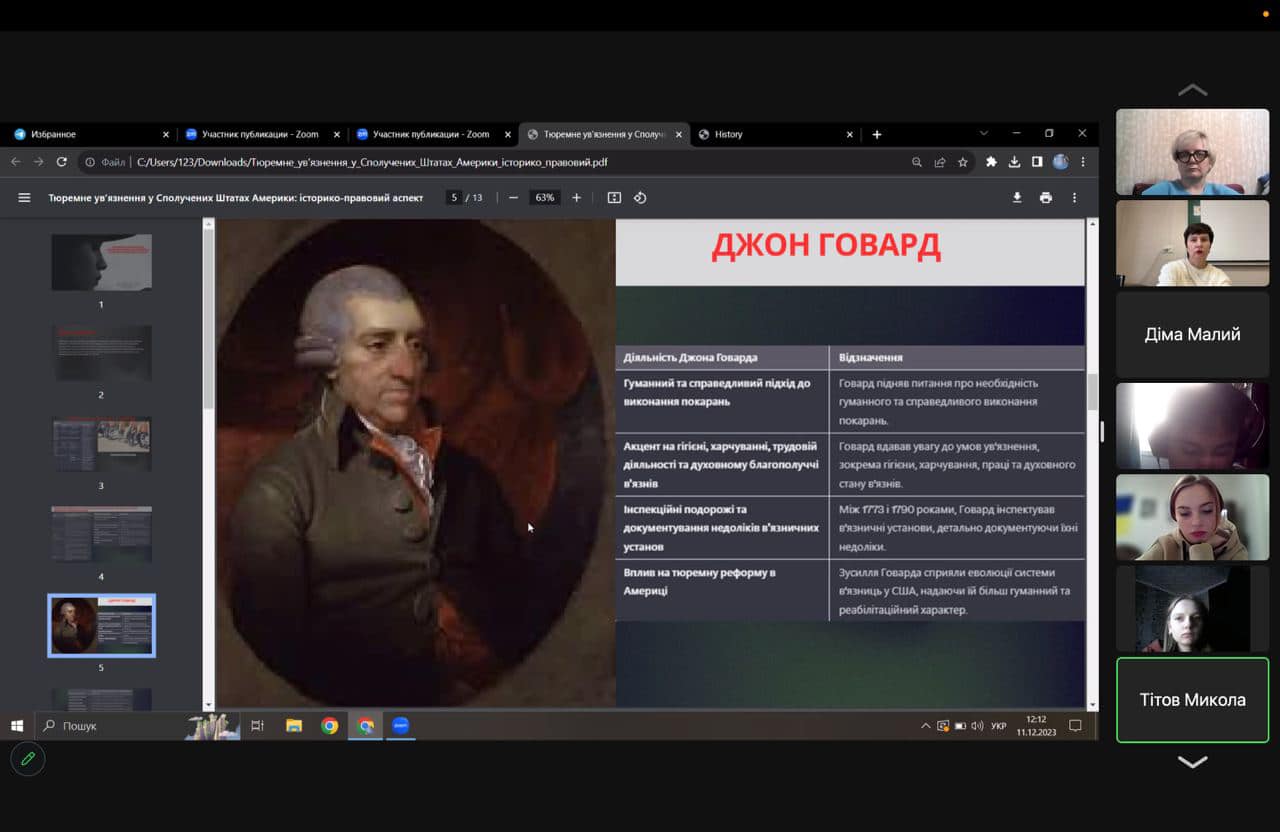Download the PDF file
Viewport: 1280px width, 832px height.
(1017, 198)
